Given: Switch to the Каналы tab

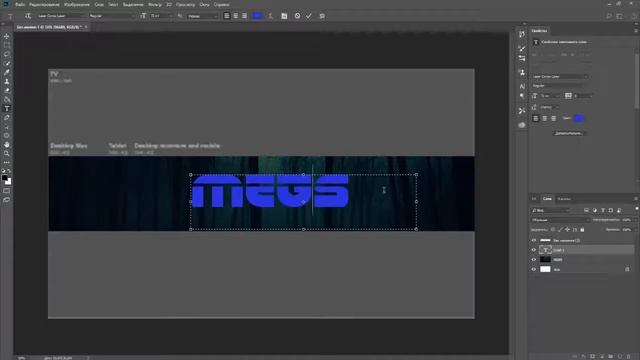Looking at the screenshot, I should coord(564,199).
